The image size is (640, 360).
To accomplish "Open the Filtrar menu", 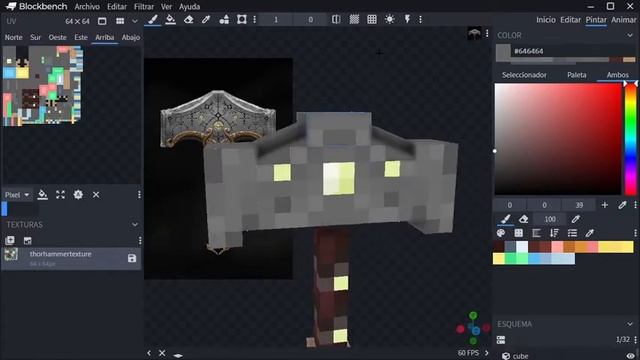I will (x=144, y=7).
